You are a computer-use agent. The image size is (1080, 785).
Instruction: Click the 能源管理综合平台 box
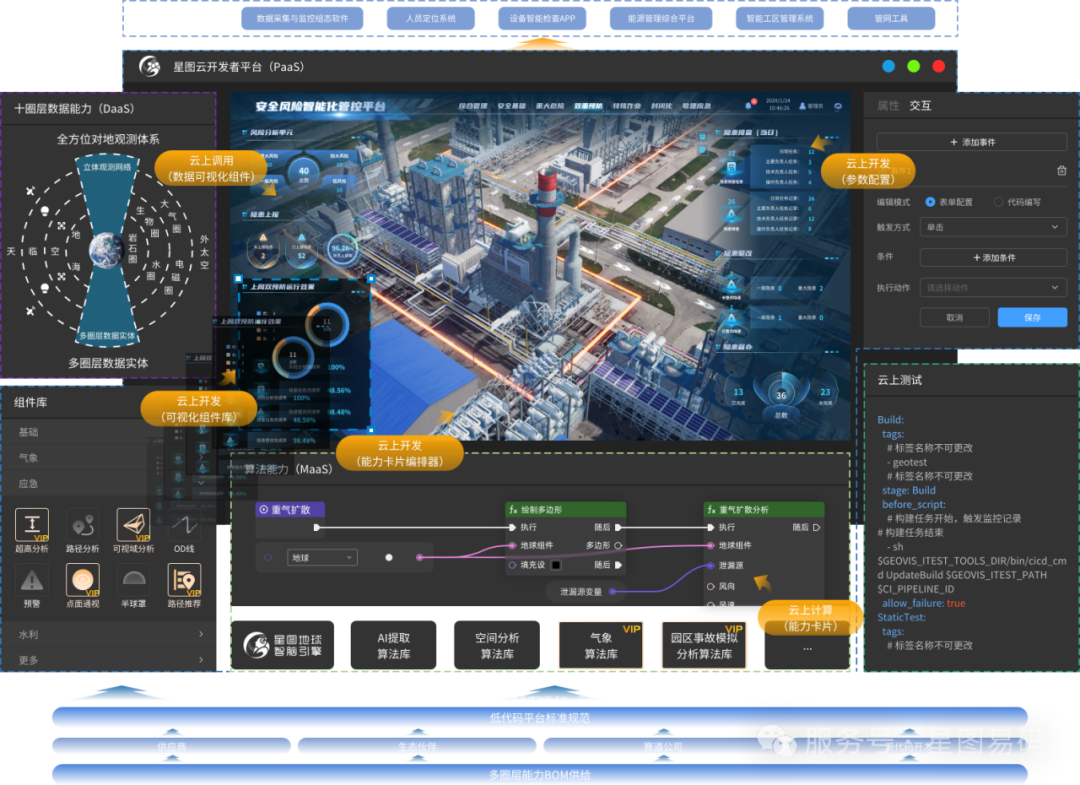(661, 19)
